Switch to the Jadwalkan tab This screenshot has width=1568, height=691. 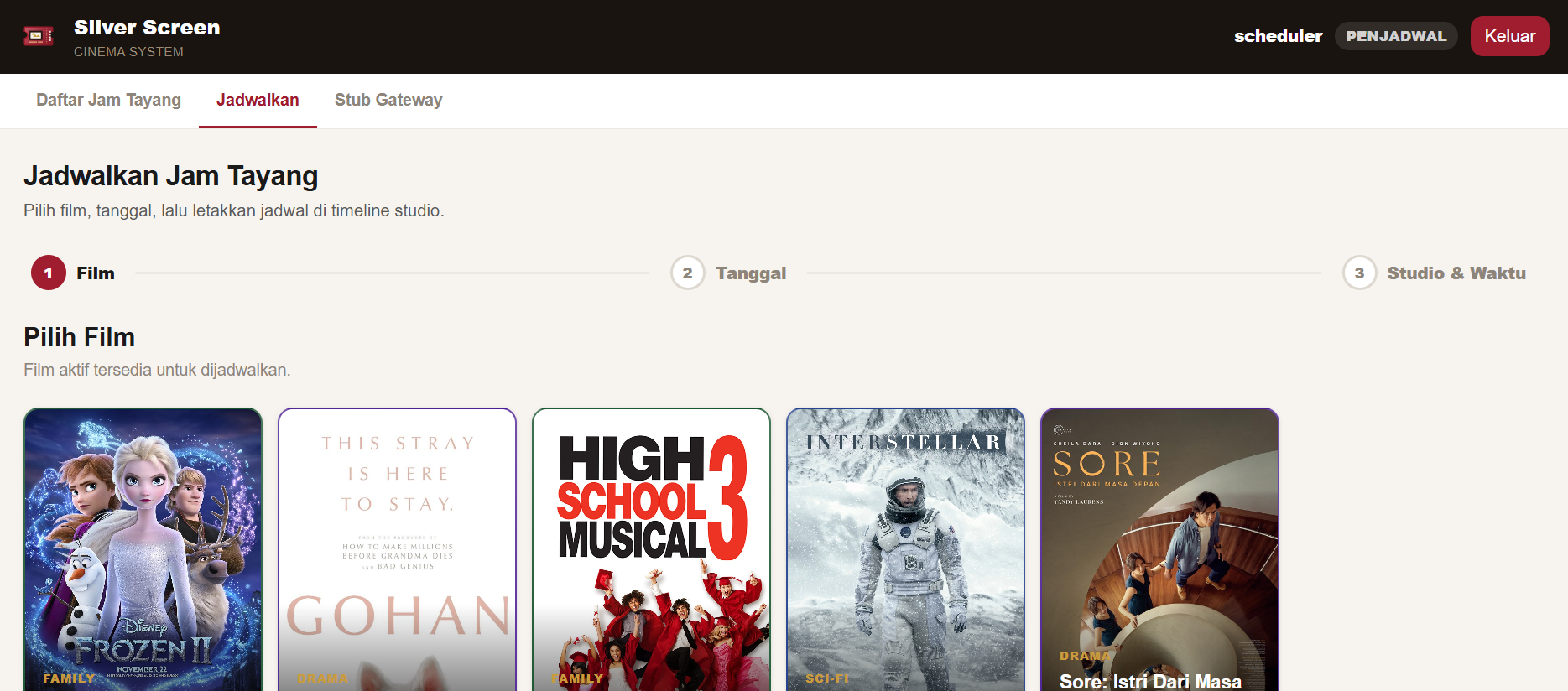[258, 100]
